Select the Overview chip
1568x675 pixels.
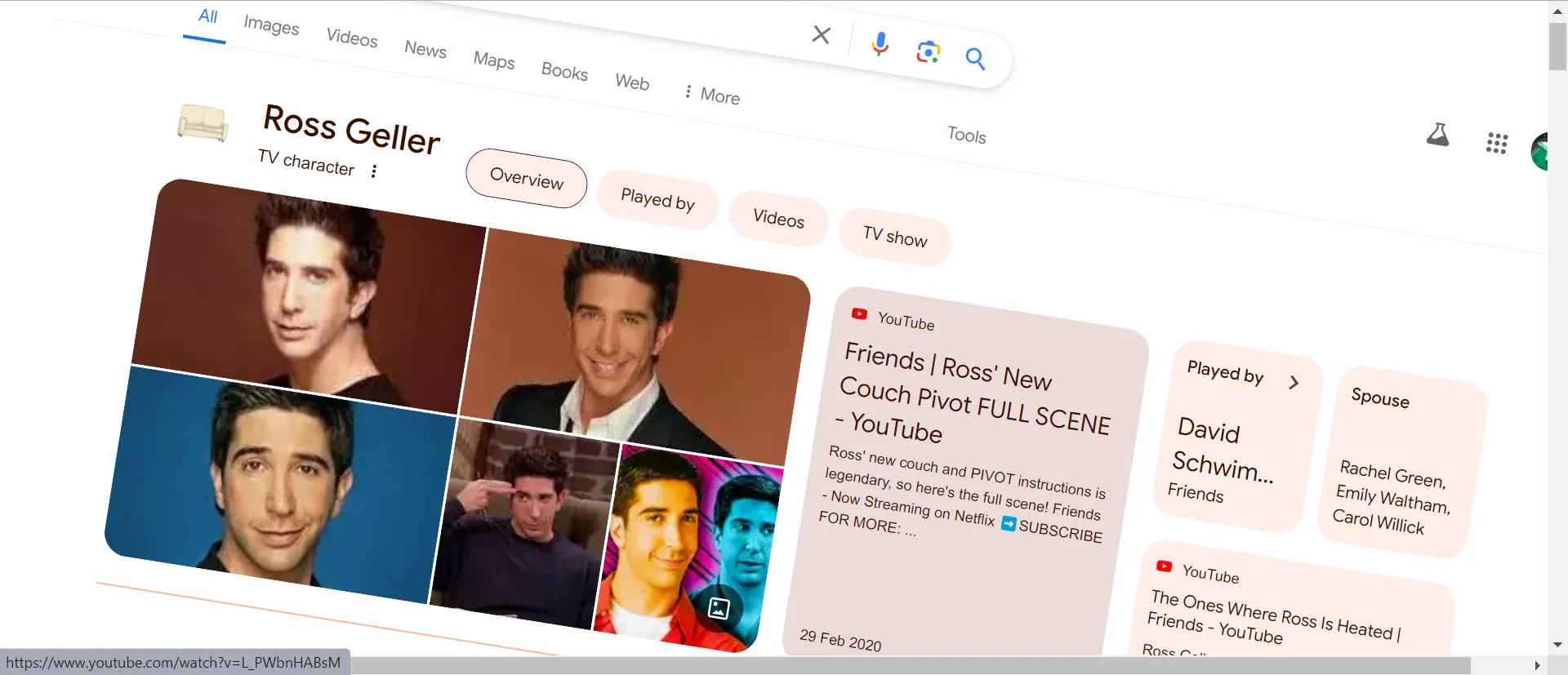pyautogui.click(x=527, y=178)
